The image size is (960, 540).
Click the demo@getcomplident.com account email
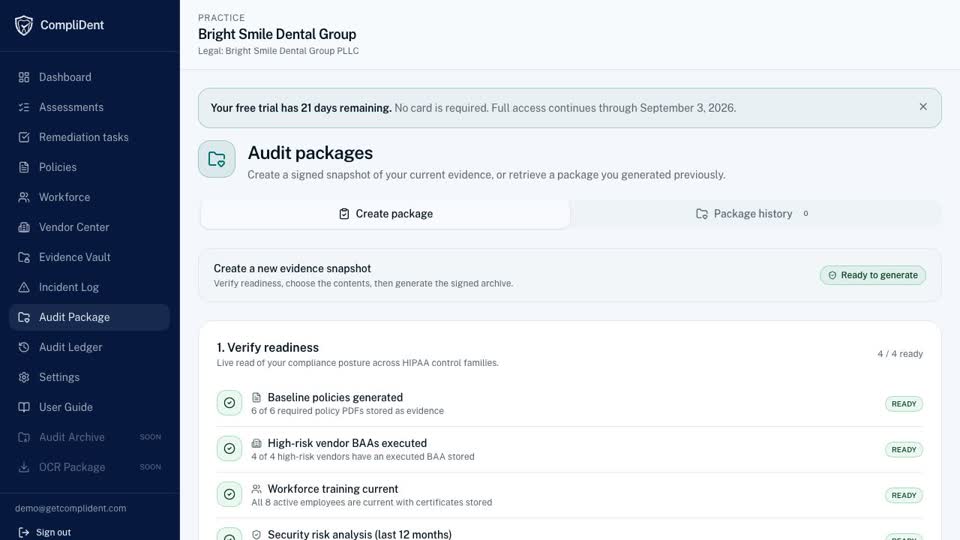coord(70,508)
